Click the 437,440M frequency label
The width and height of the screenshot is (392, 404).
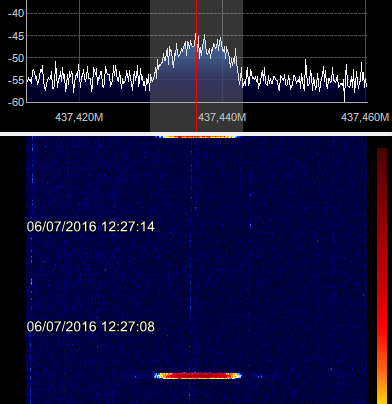[222, 117]
